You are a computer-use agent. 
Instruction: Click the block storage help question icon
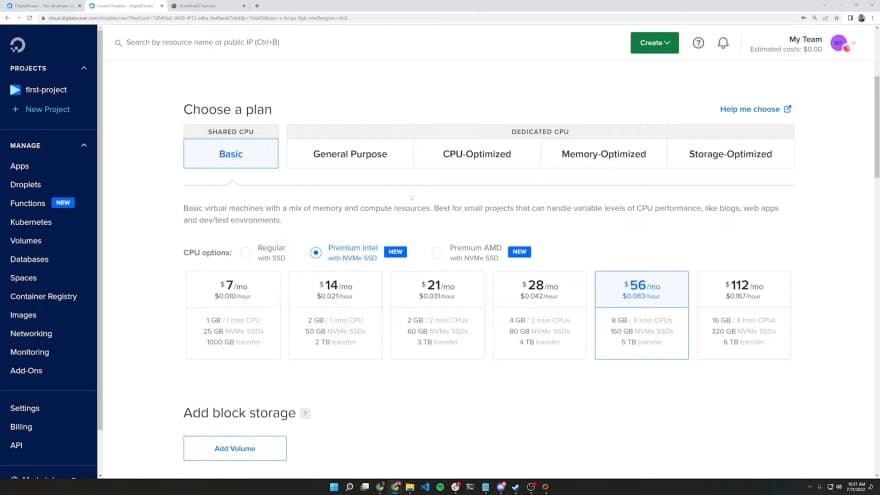305,414
